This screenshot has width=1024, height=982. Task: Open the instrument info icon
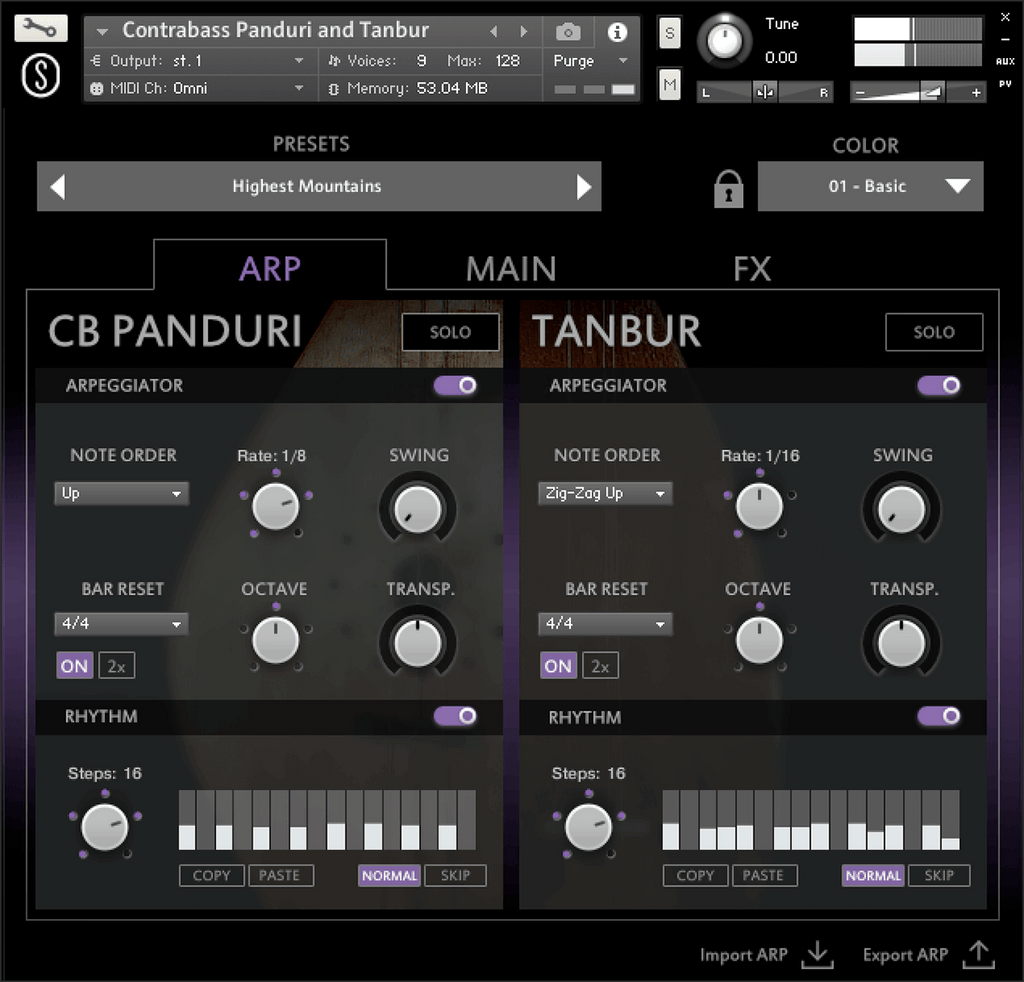pos(617,31)
